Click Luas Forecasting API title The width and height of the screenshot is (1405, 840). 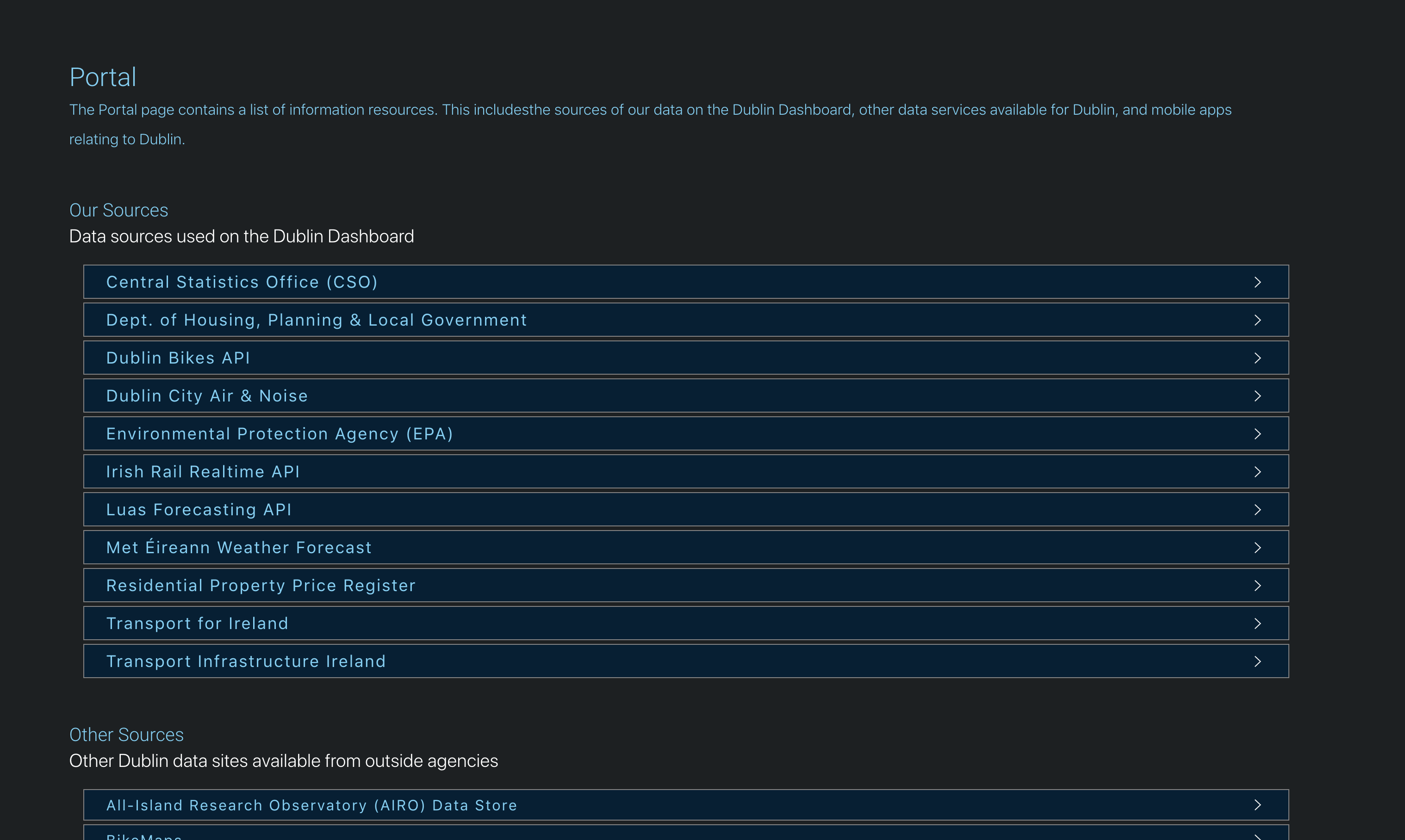[x=199, y=509]
